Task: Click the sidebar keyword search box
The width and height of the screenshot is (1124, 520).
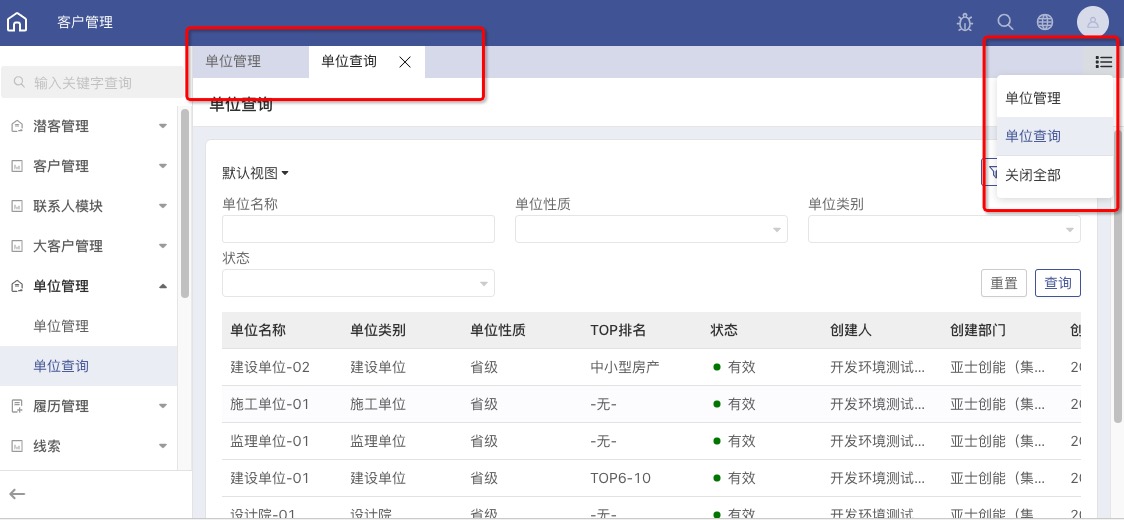Action: tap(90, 83)
